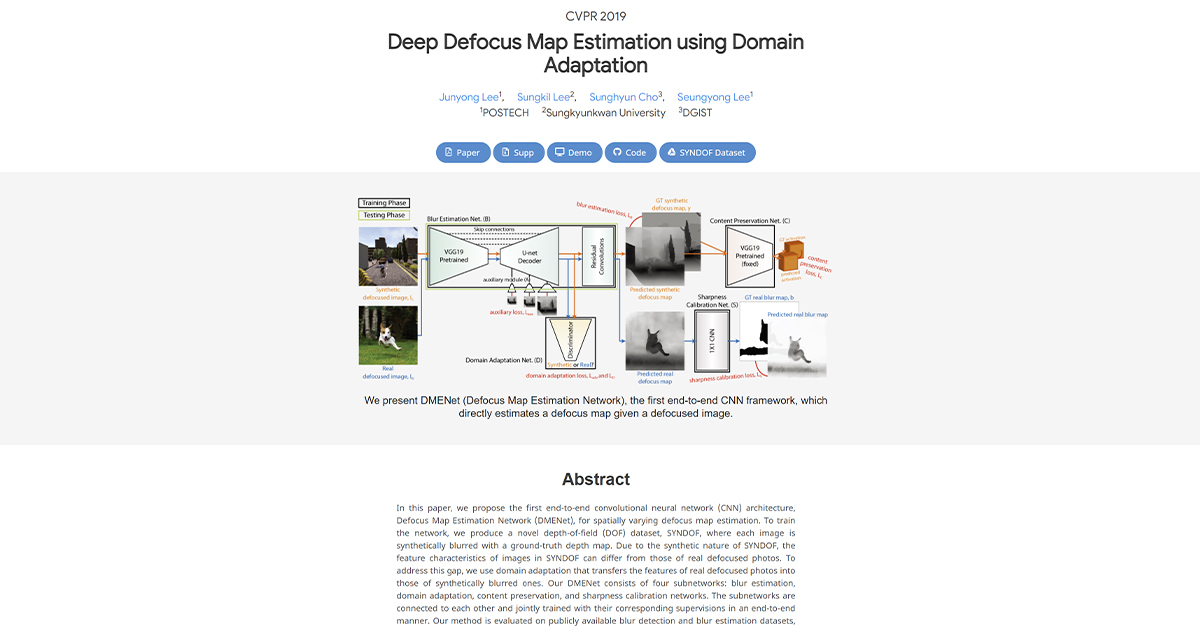Viewport: 1200px width, 630px height.
Task: Click the Drive icon on SYNDOF Dataset button
Action: click(x=672, y=152)
